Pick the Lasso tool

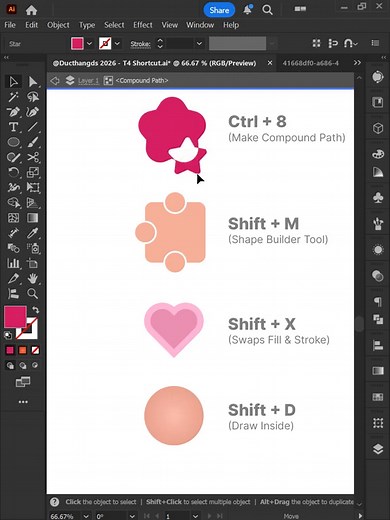coord(33,97)
